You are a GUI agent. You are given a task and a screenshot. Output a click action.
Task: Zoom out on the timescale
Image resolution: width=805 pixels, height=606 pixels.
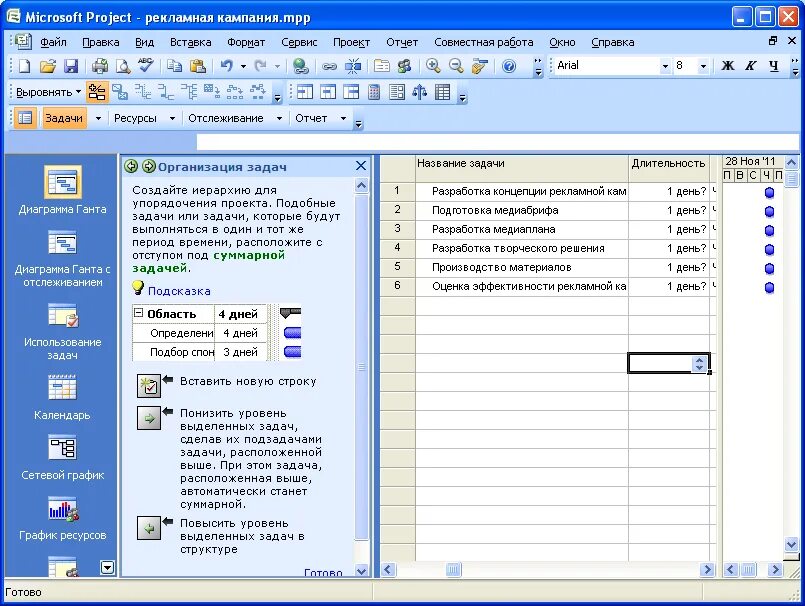pos(456,66)
